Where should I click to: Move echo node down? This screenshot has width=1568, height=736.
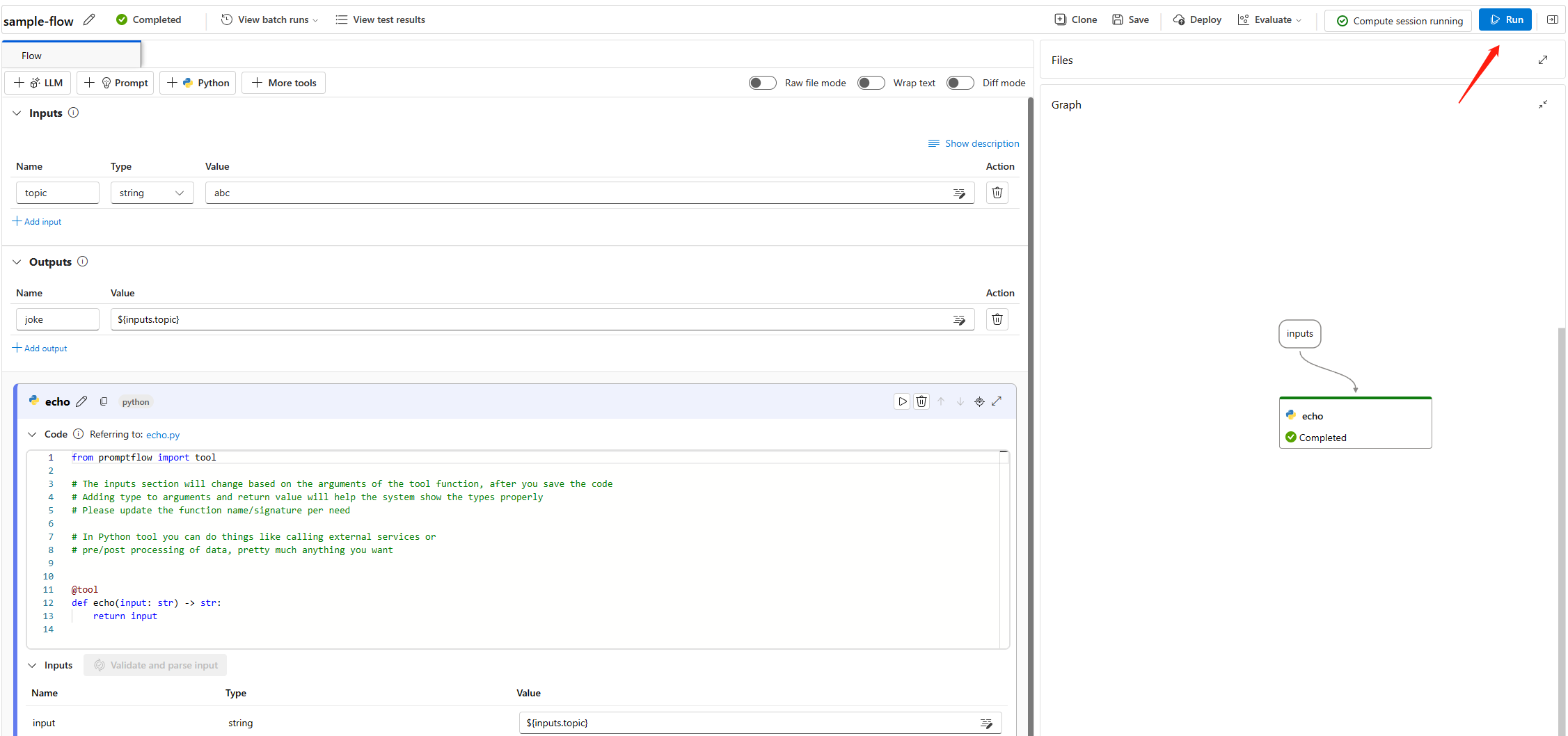[960, 401]
